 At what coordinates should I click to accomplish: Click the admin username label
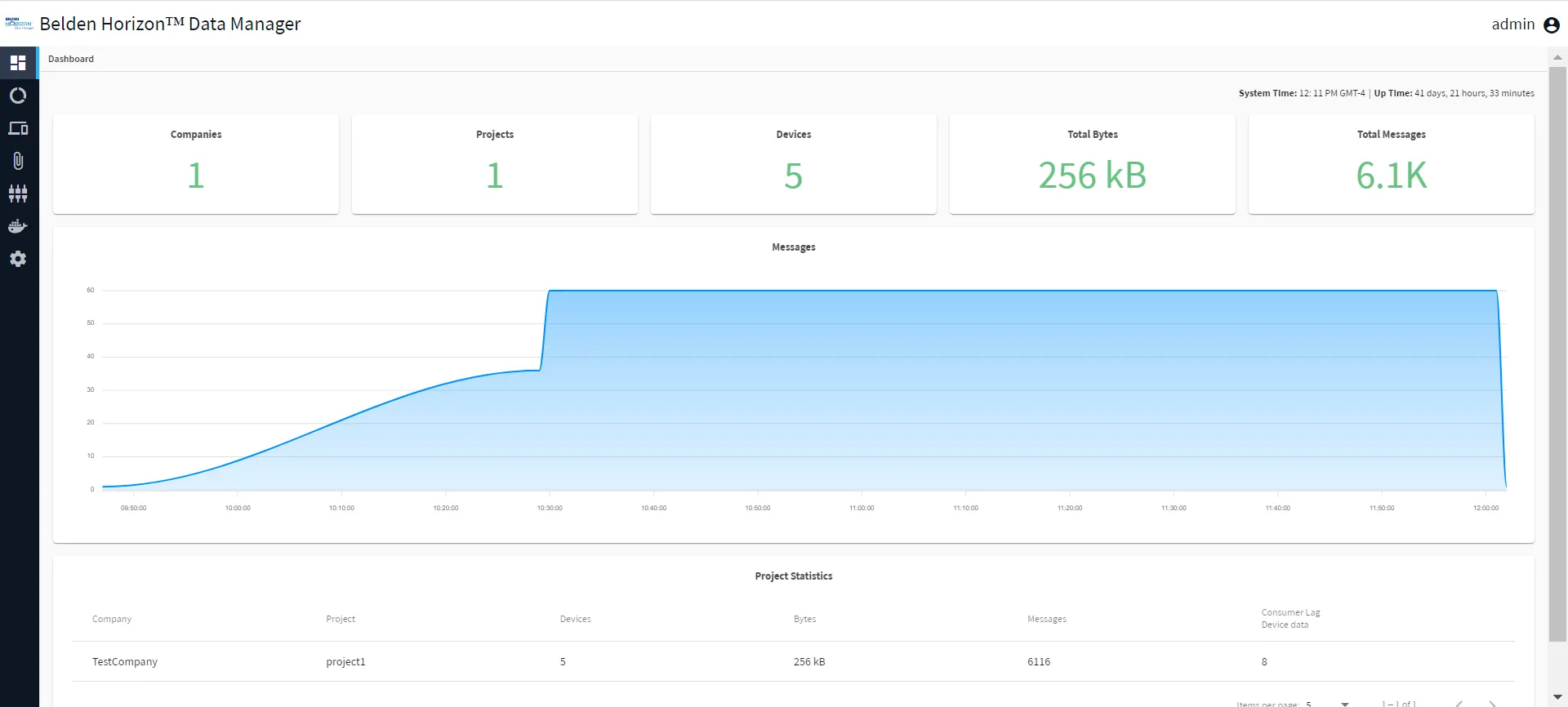coord(1513,24)
